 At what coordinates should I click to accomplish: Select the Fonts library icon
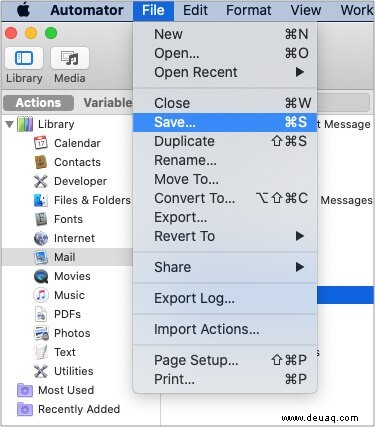[41, 219]
